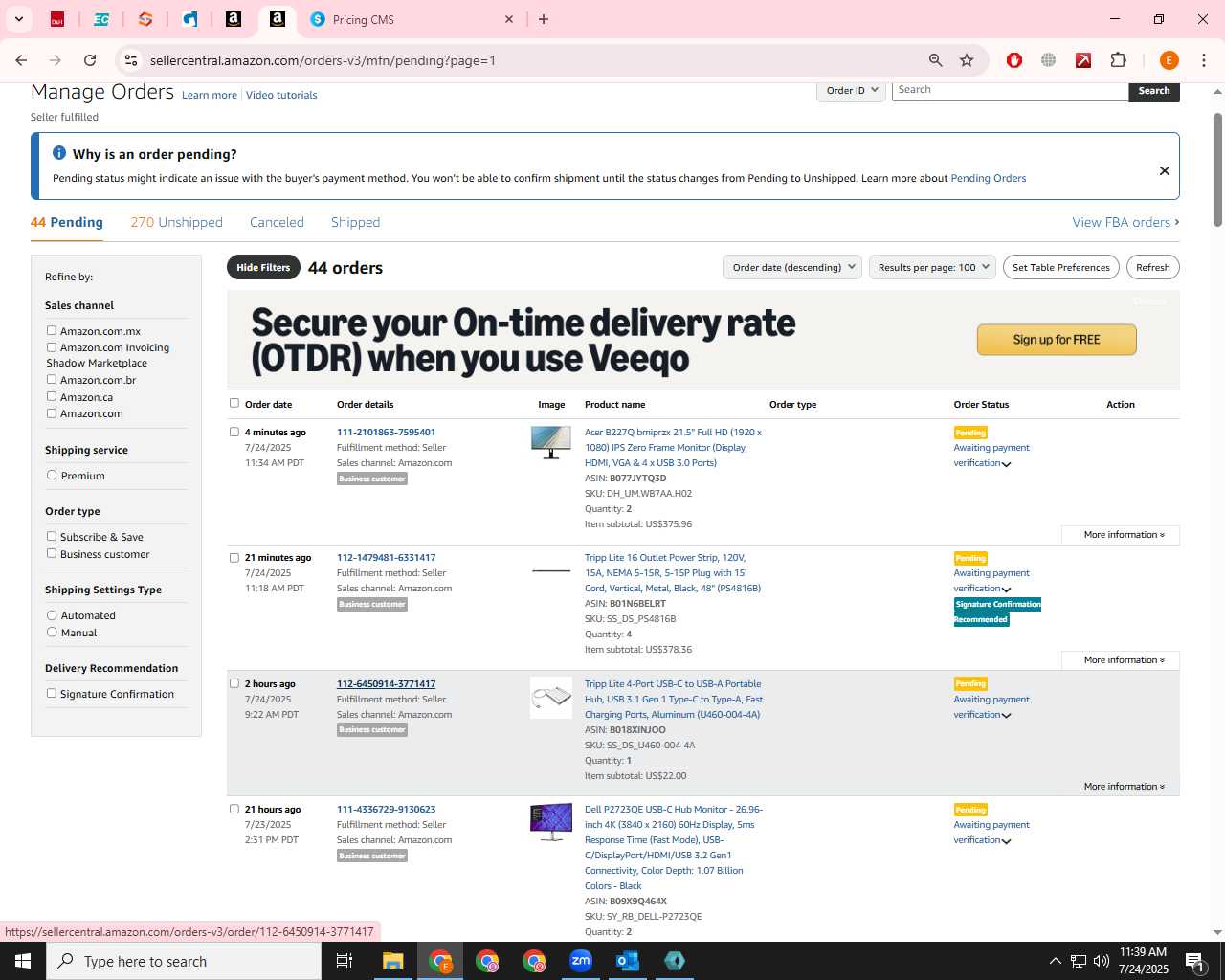Switch to the 270 Unshipped tab

click(x=176, y=222)
